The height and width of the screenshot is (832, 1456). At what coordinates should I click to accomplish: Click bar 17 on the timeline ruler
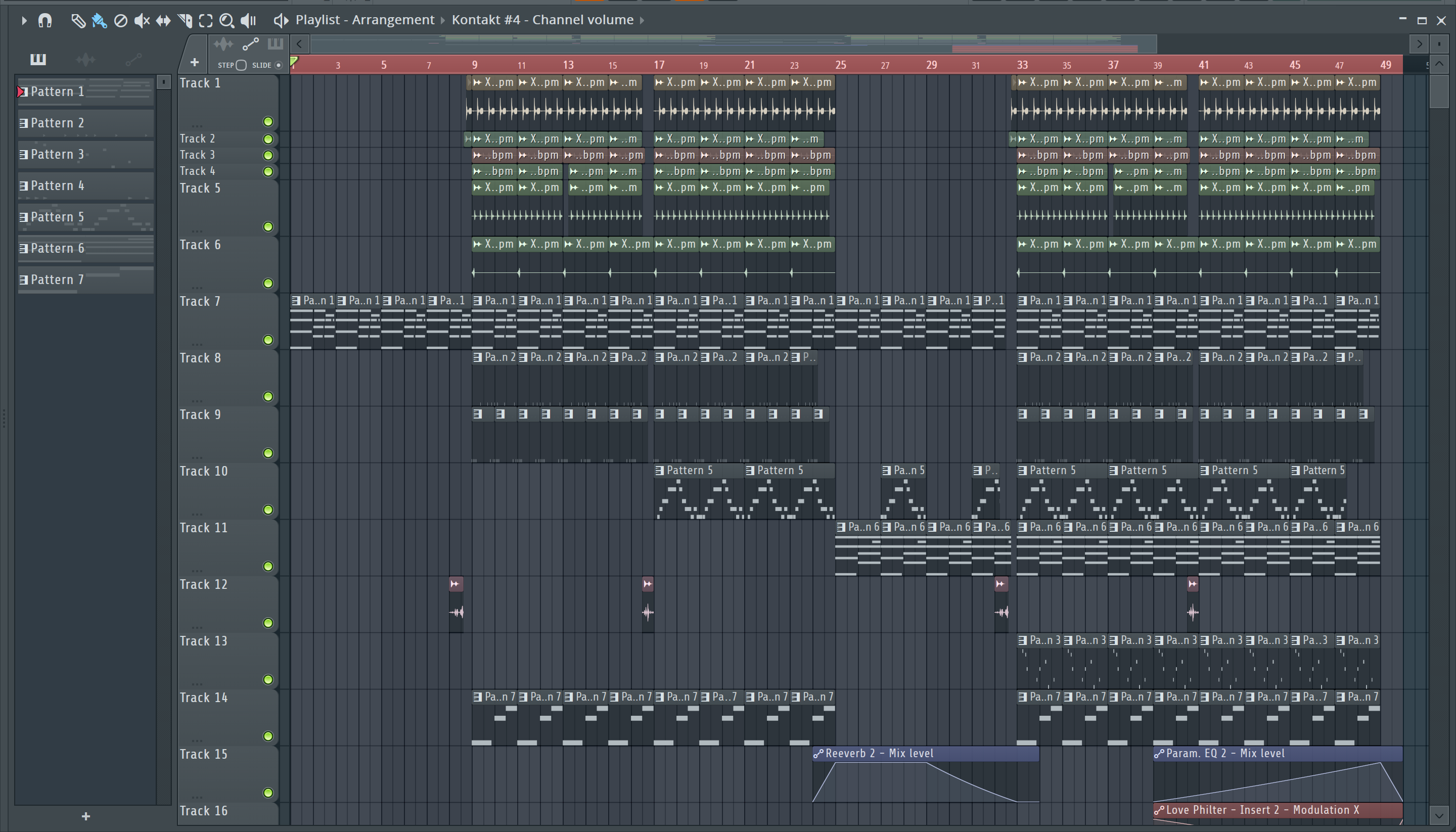coord(659,65)
